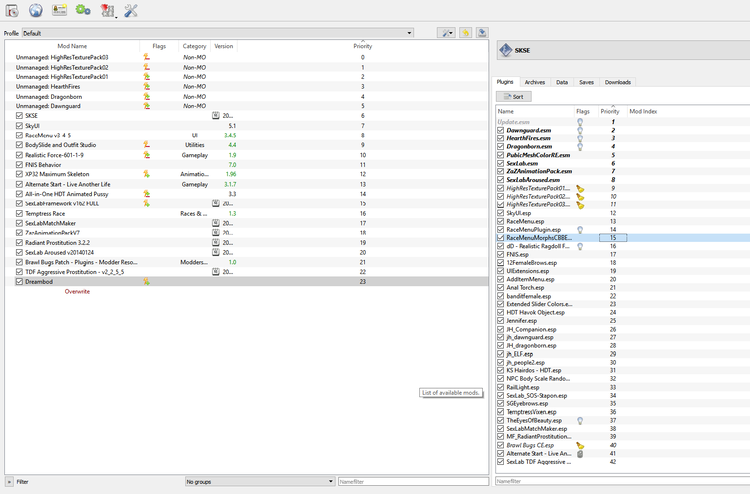Switch to the Archives tab
This screenshot has height=494, width=750.
[x=534, y=82]
